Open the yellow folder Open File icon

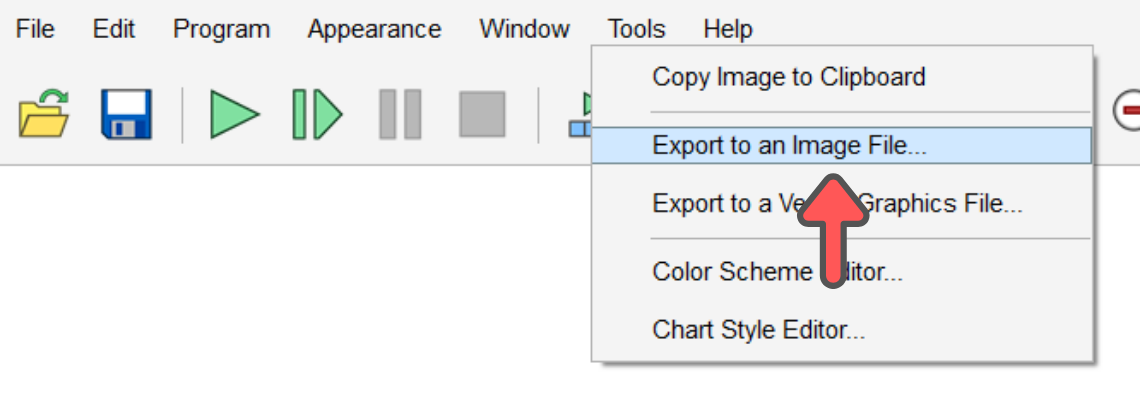coord(44,114)
